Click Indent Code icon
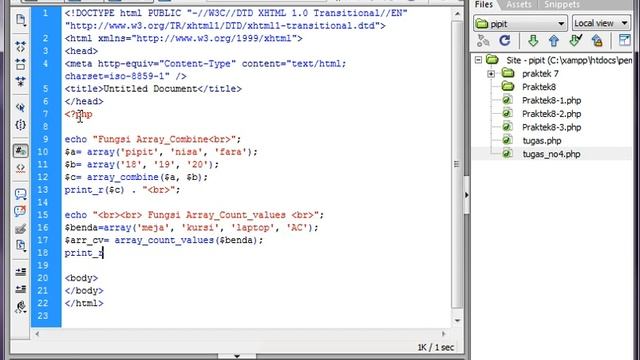Image resolution: width=640 pixels, height=360 pixels. pos(20,272)
